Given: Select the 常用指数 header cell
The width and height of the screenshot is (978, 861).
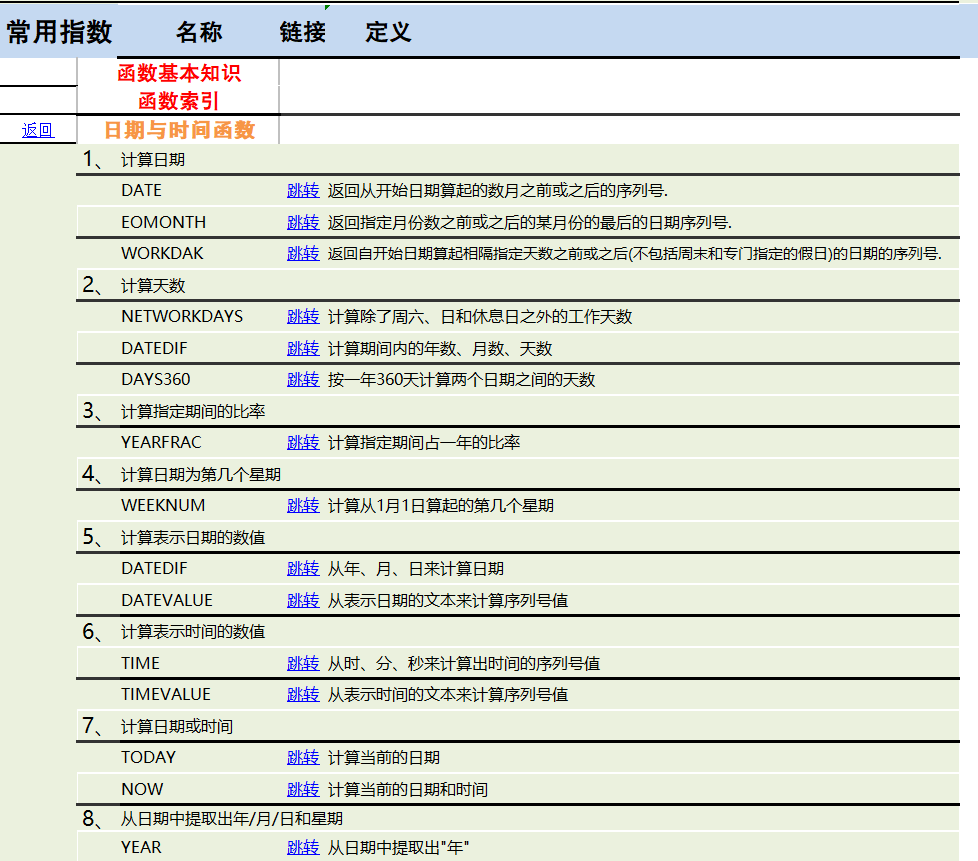Looking at the screenshot, I should point(59,32).
